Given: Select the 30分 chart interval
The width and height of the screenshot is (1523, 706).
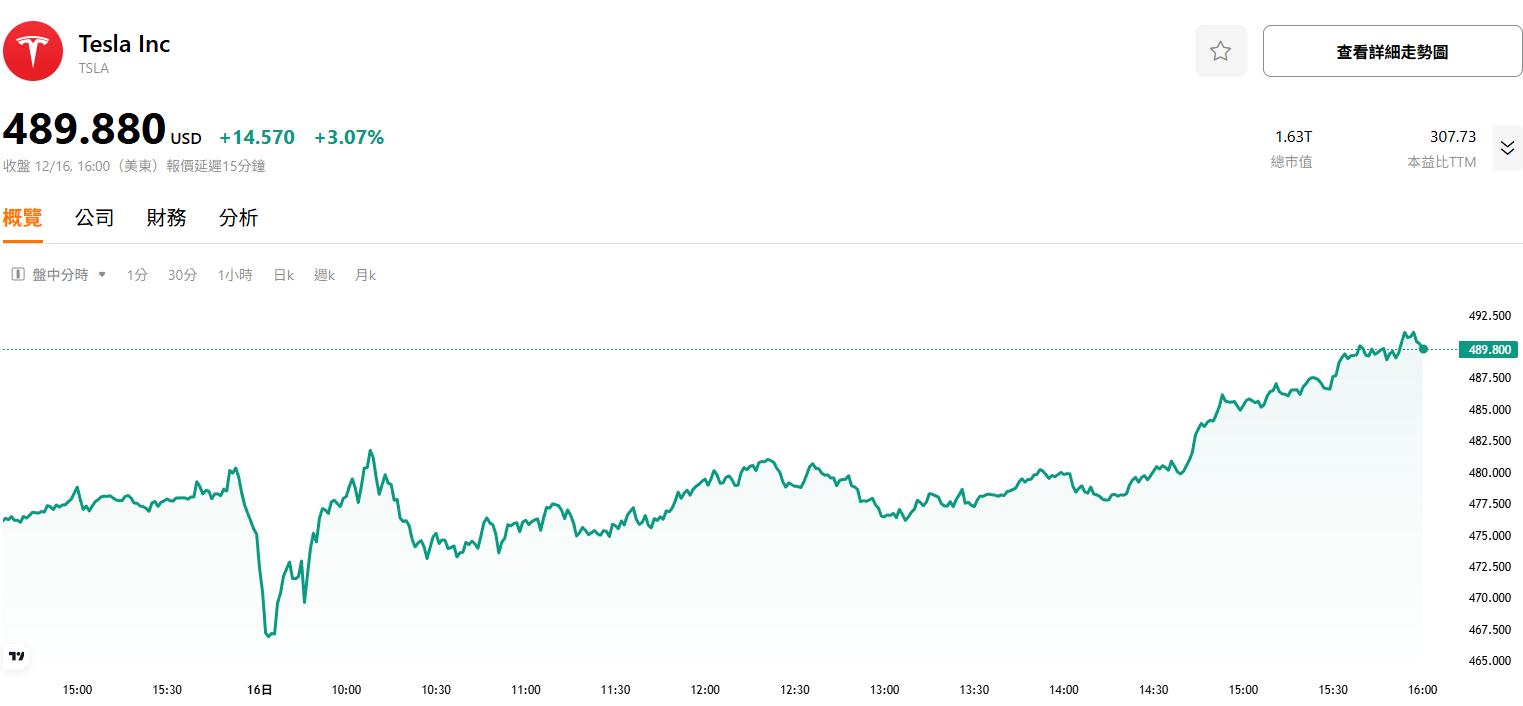Looking at the screenshot, I should pyautogui.click(x=182, y=274).
